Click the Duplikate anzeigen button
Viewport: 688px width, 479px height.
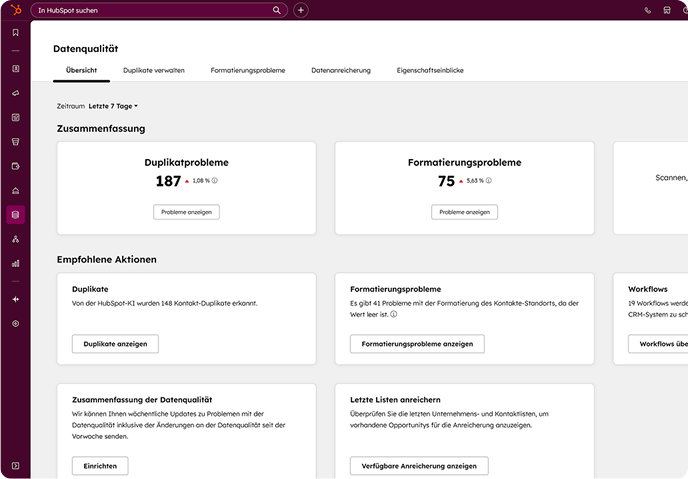(x=115, y=344)
